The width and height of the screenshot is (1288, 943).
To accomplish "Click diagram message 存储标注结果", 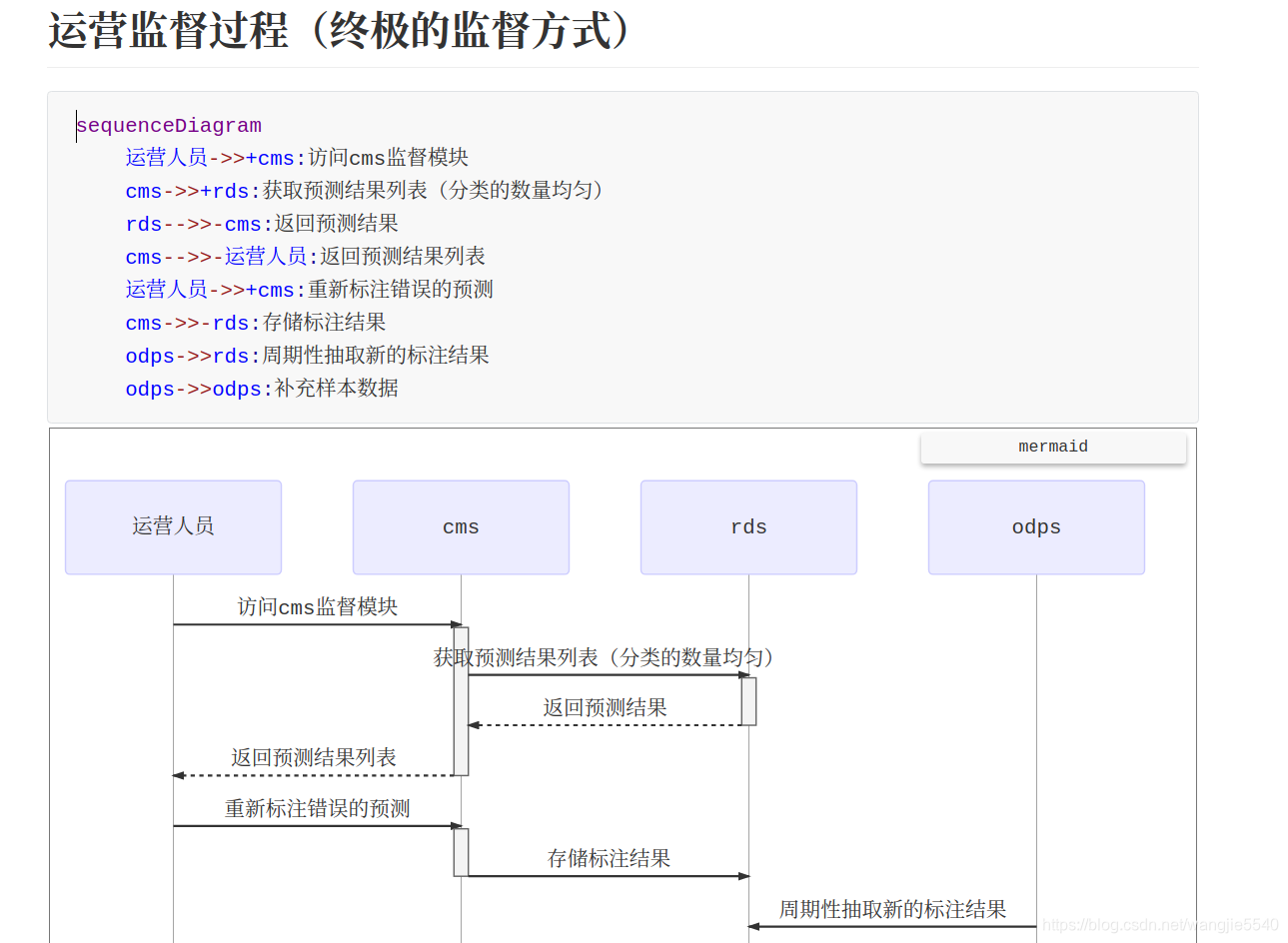I will point(609,859).
